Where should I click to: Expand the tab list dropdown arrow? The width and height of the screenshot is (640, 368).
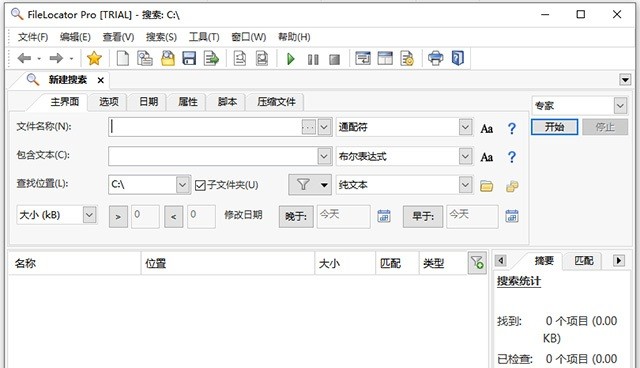[x=625, y=80]
